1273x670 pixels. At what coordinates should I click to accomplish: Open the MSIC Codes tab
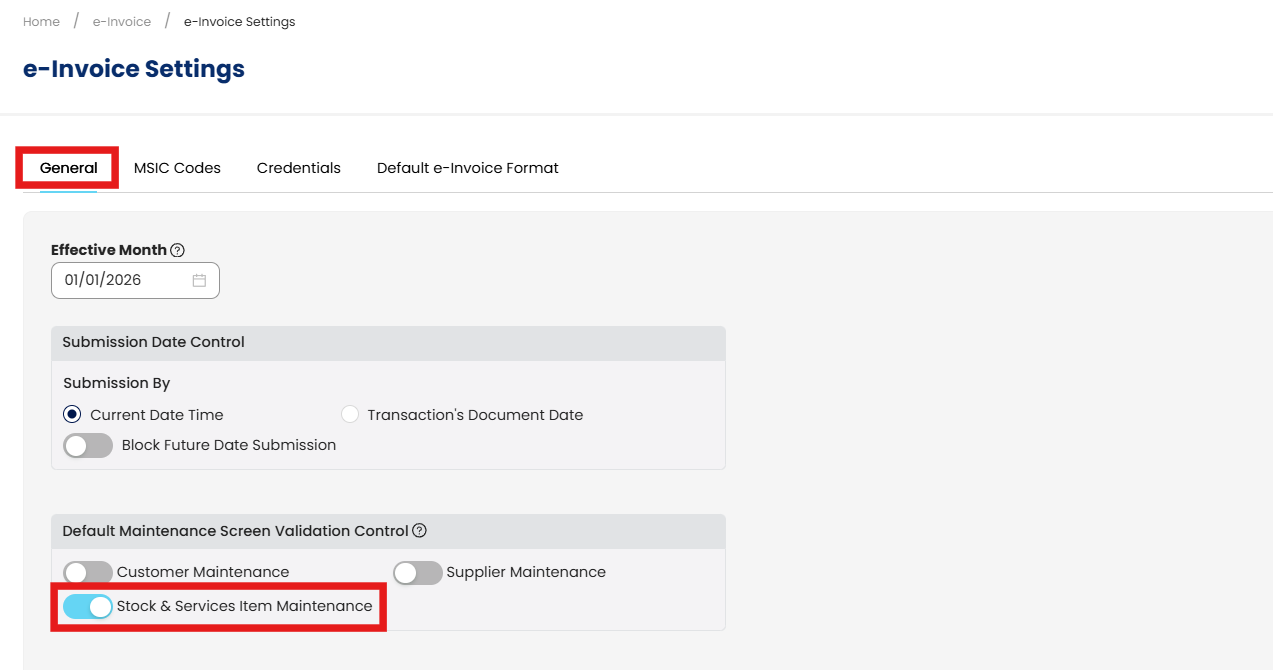[x=177, y=168]
